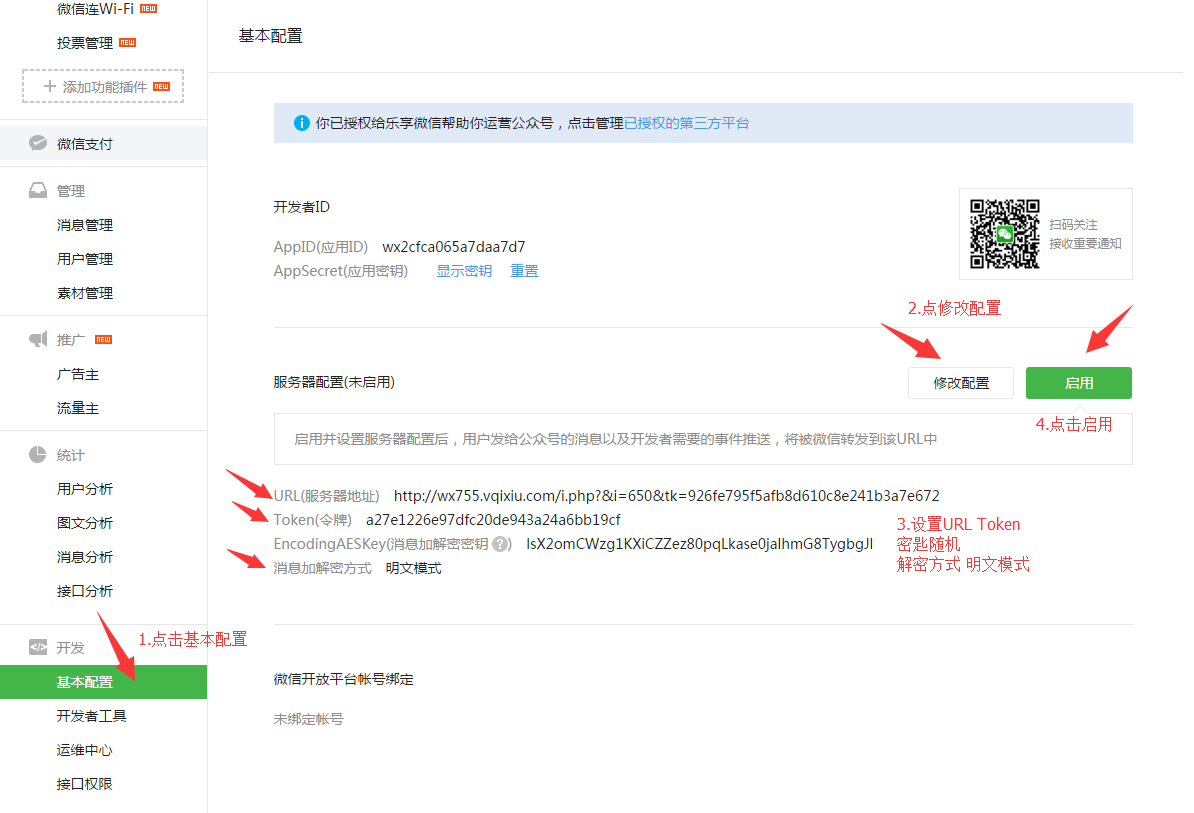Click 显示密钥 to reveal AppSecret
1194x813 pixels.
coord(464,271)
